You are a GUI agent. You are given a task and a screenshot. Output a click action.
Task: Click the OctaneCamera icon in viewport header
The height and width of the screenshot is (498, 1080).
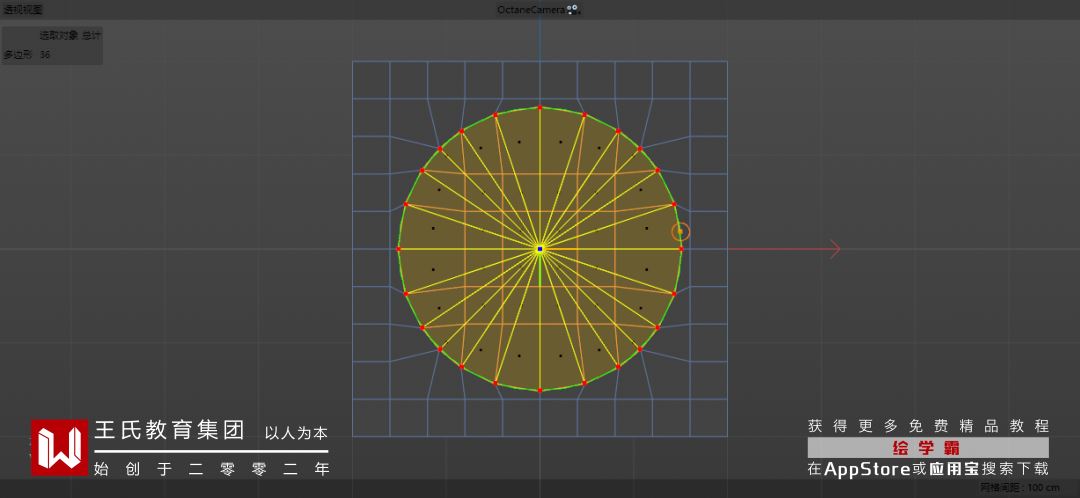pos(574,10)
